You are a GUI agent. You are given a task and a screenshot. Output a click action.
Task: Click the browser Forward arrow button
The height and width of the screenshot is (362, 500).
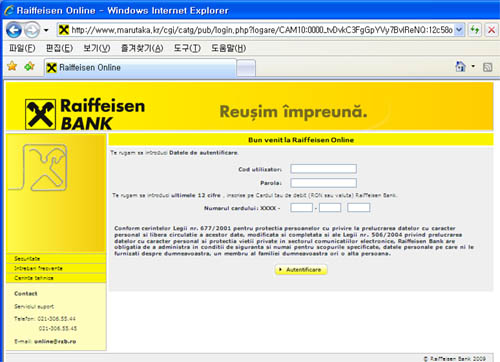tap(32, 30)
